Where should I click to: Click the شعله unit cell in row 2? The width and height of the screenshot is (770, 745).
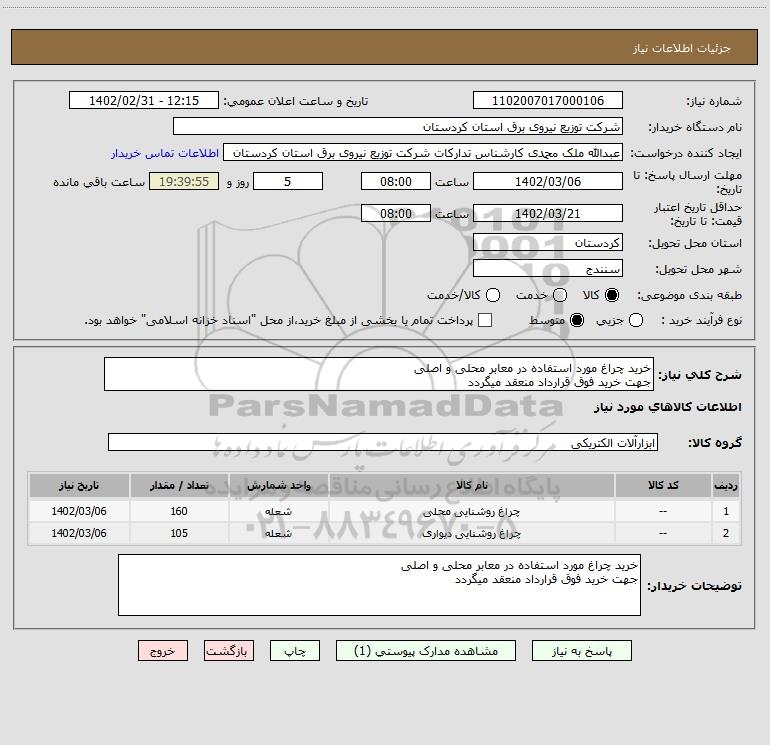278,533
